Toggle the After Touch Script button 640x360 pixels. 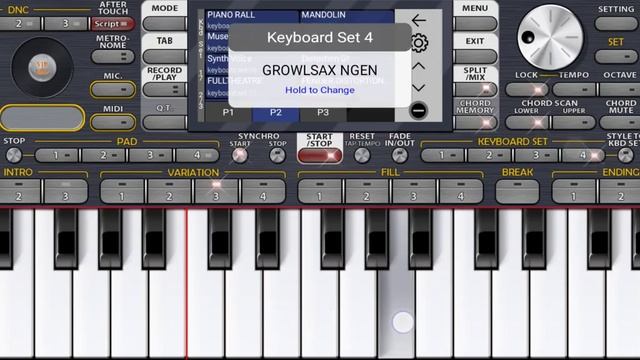[x=112, y=24]
